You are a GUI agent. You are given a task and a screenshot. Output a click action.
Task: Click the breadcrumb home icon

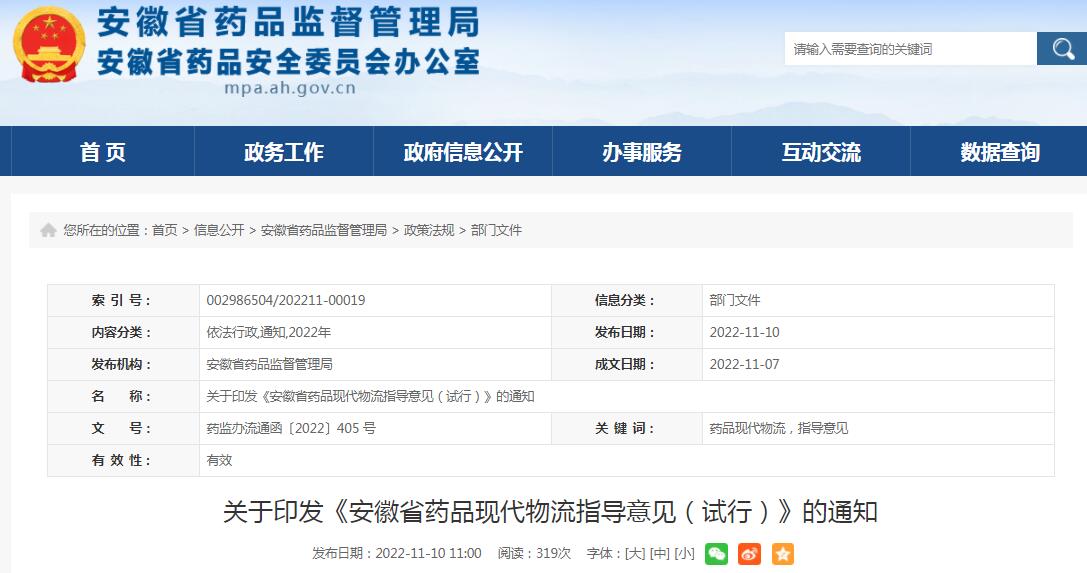(48, 230)
